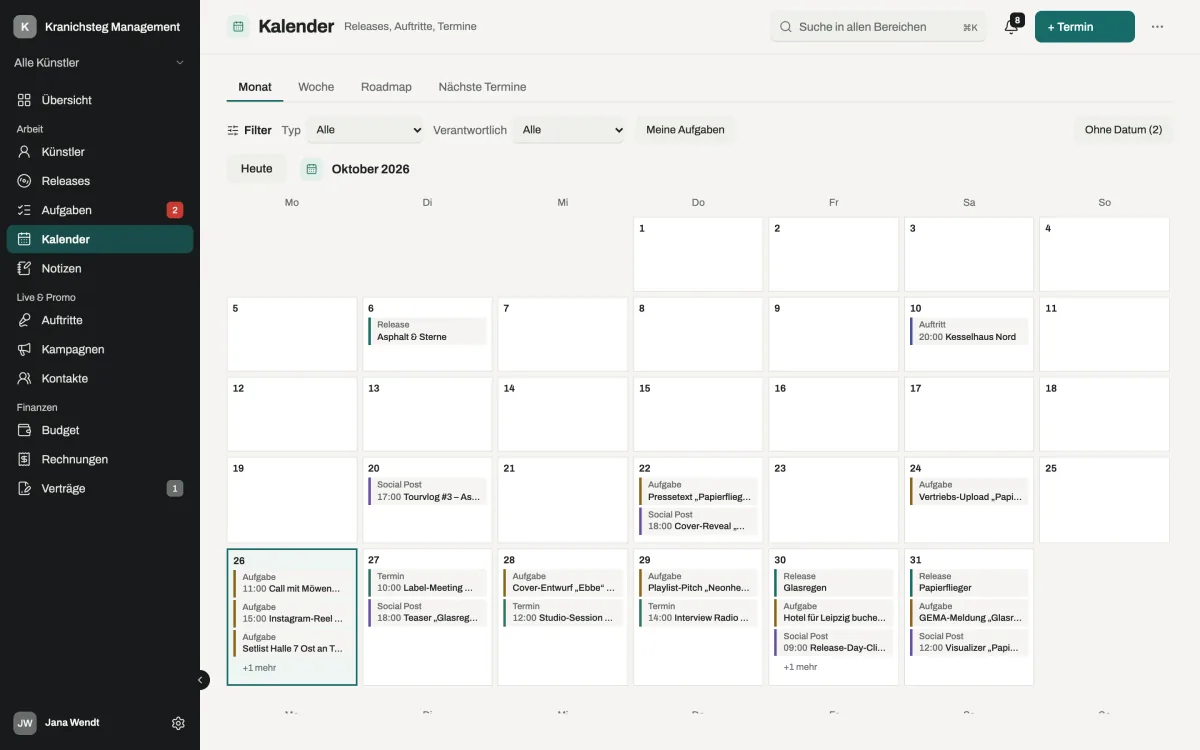Open 18:00 Cover-Reveal social post

point(698,521)
